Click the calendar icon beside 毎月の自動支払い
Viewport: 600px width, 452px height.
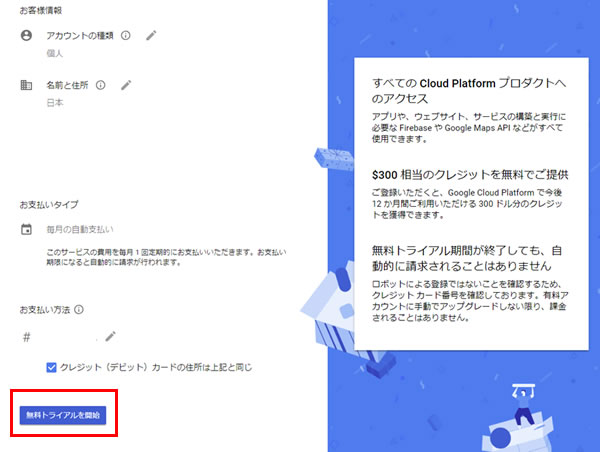(x=26, y=230)
